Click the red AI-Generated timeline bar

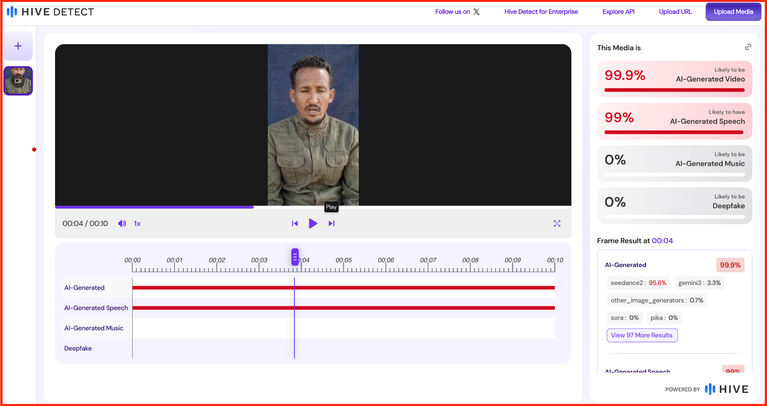[x=343, y=288]
